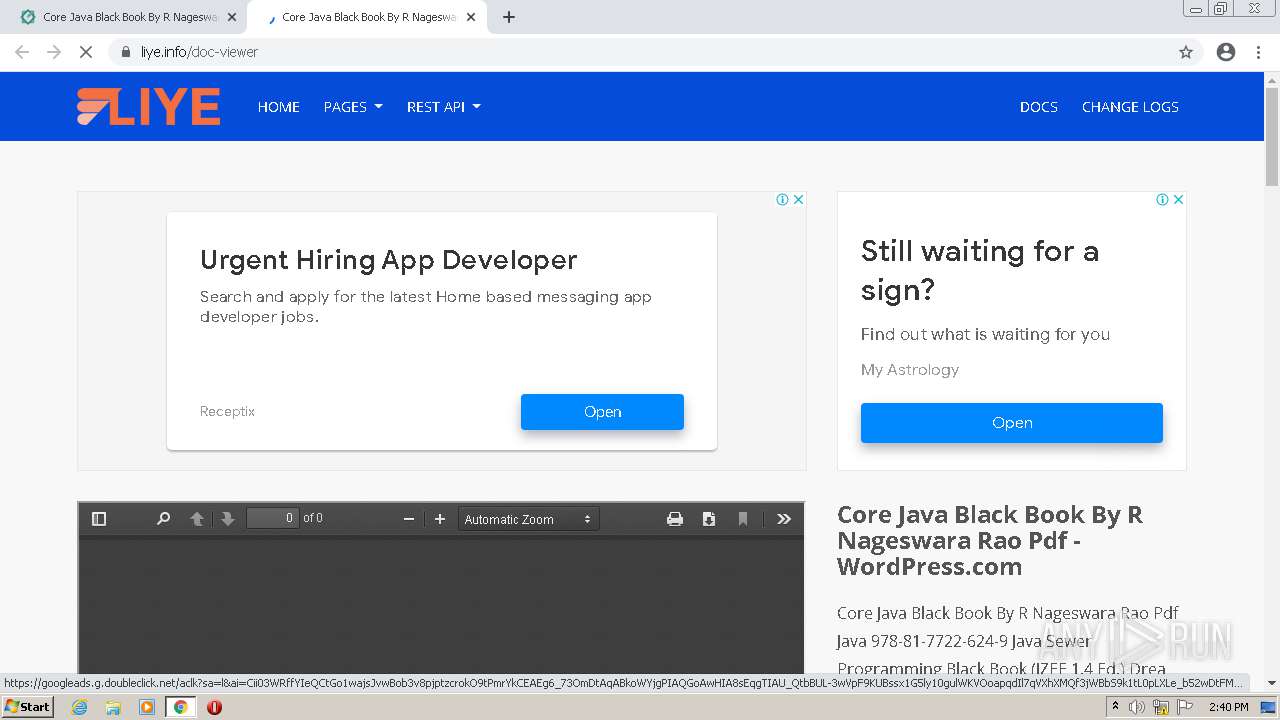
Task: Open the Chrome taskbar icon
Action: pos(181,707)
